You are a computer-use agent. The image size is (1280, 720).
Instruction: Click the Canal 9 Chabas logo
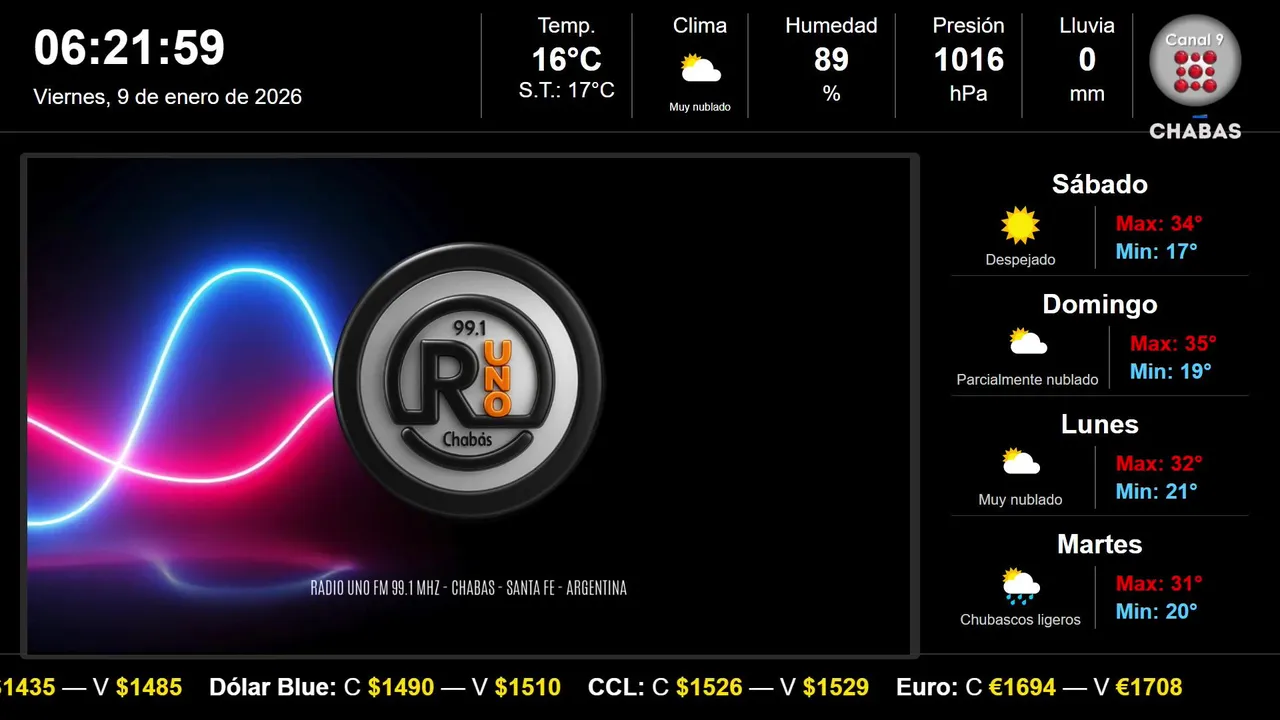coord(1195,78)
